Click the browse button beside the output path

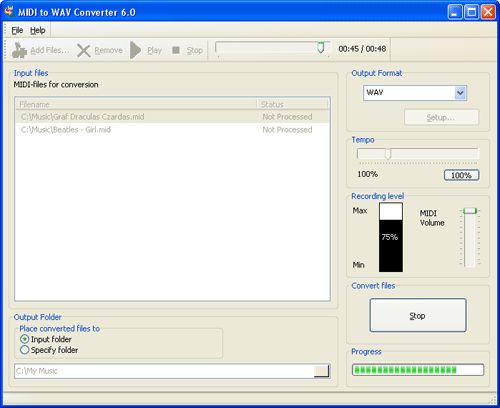321,371
